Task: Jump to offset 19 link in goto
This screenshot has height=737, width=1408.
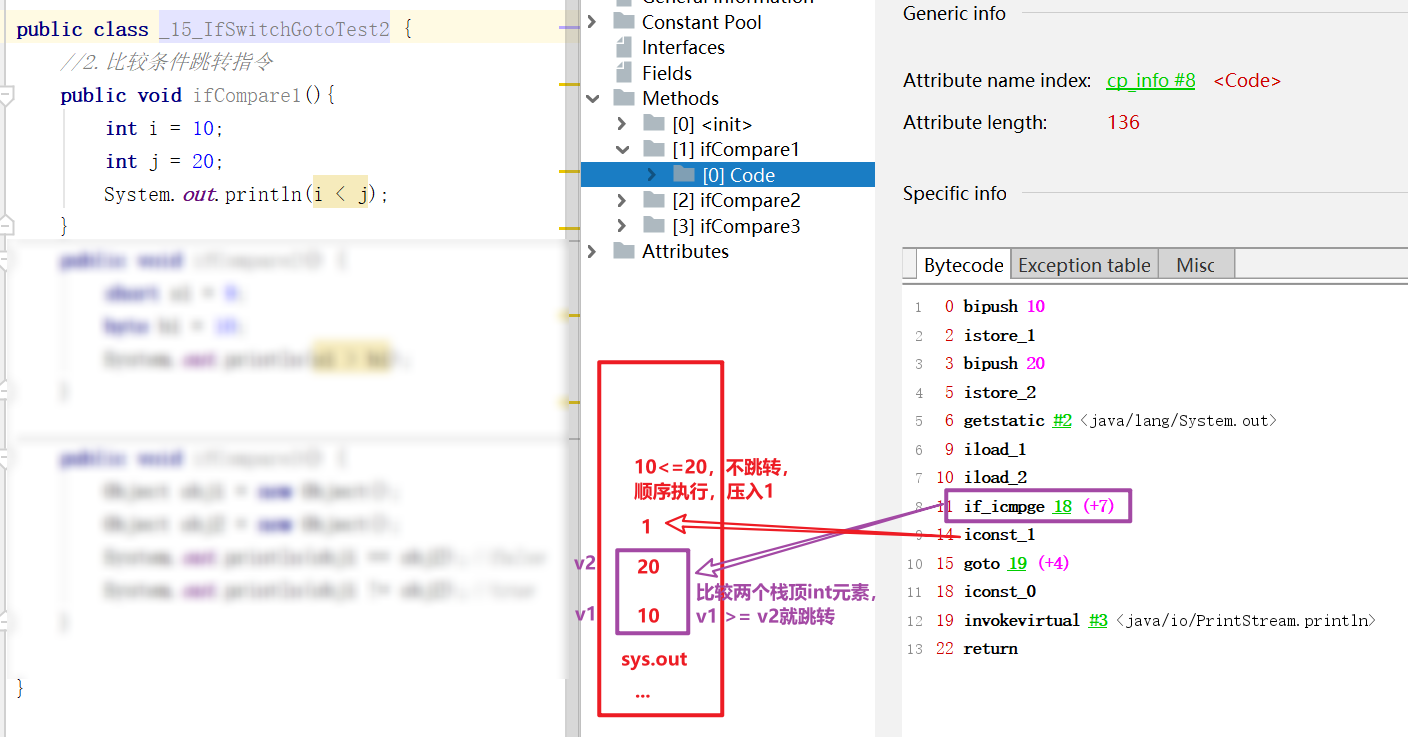Action: point(1017,563)
